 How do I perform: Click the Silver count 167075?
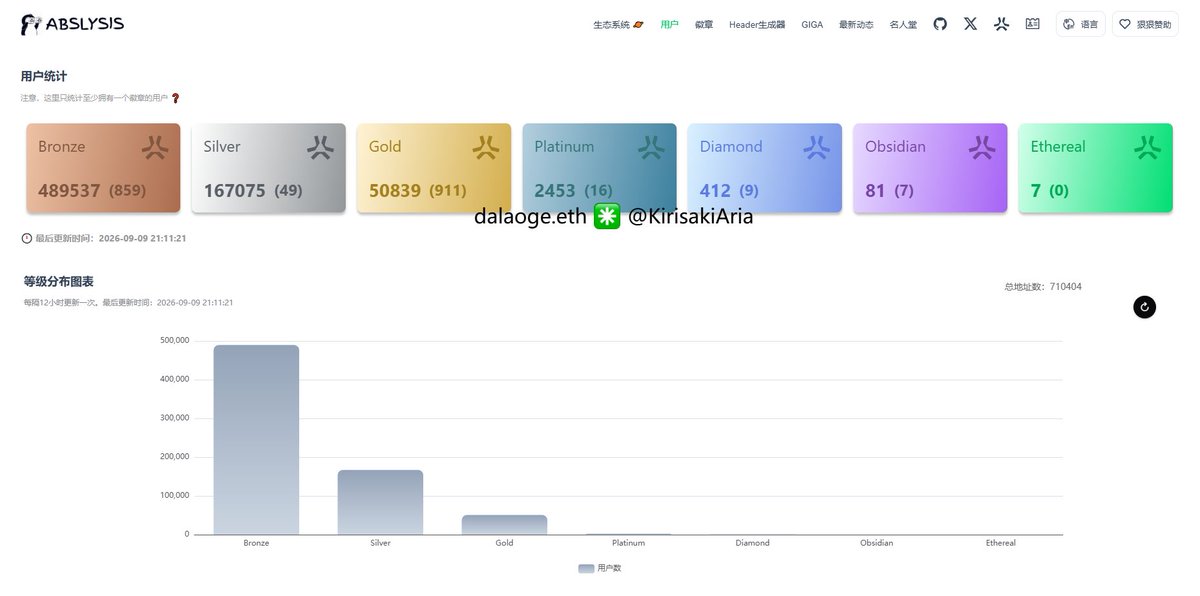[x=235, y=190]
